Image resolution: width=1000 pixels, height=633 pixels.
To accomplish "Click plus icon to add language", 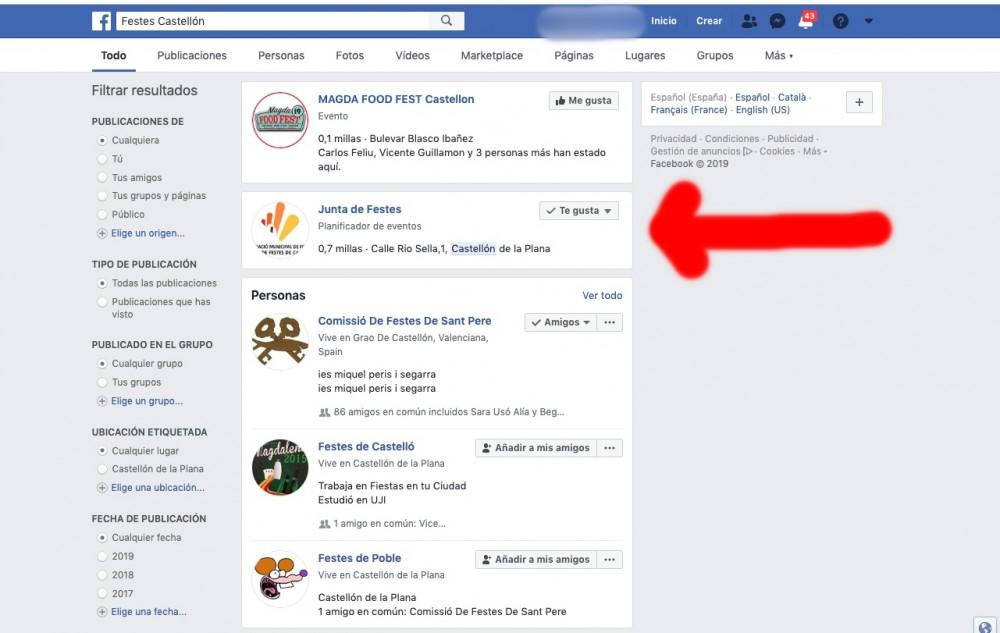I will pos(859,102).
